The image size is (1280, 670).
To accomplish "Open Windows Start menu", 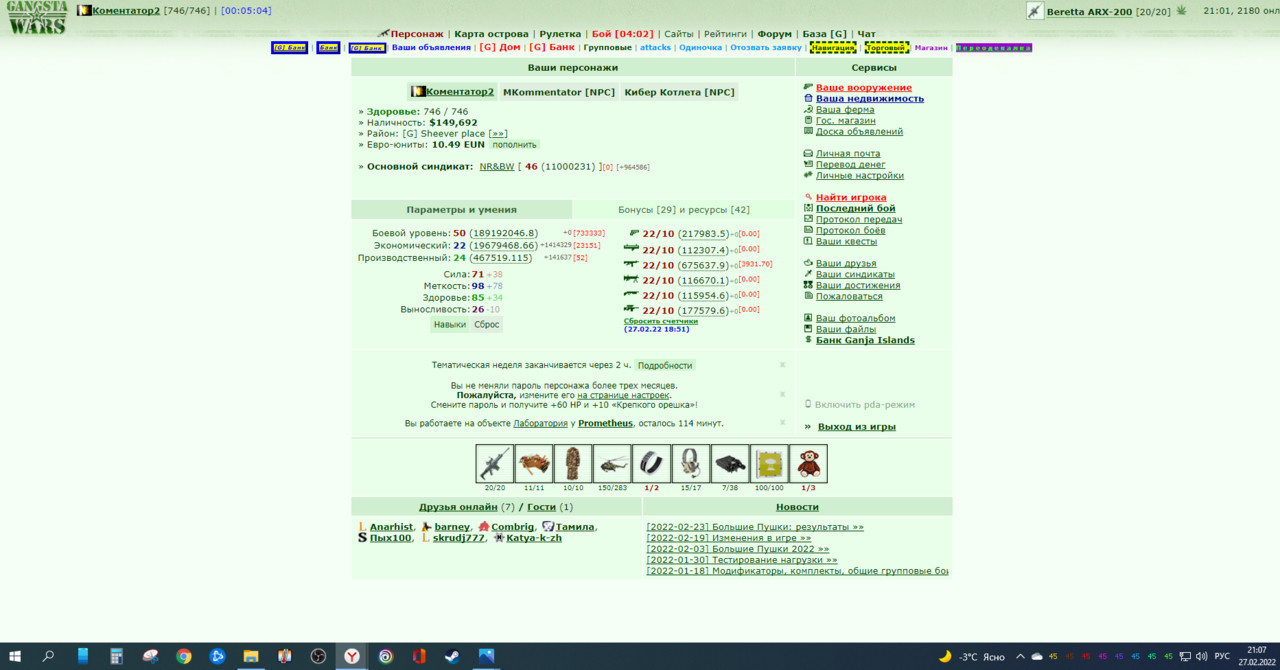I will [14, 656].
